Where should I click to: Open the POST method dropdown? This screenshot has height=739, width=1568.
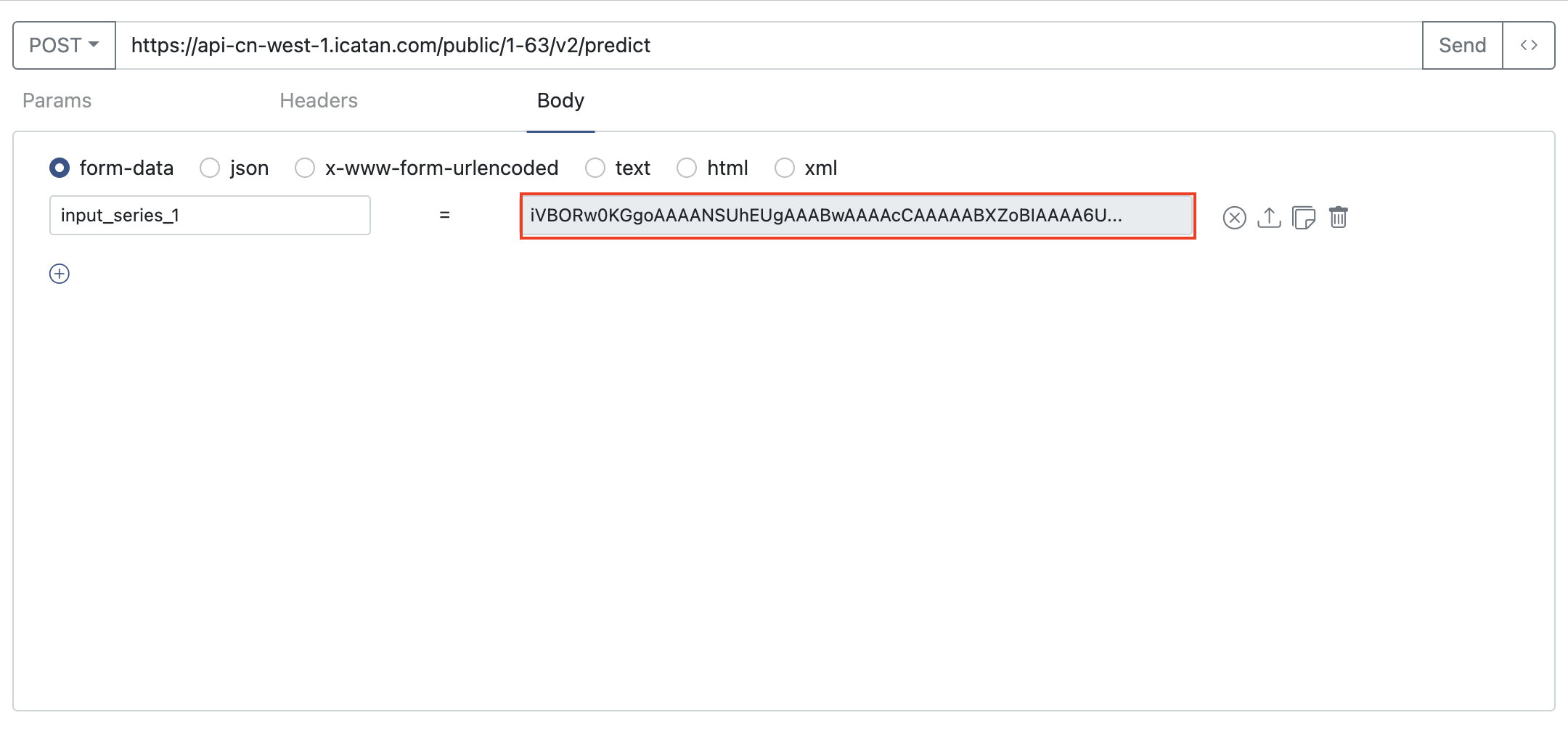(x=64, y=45)
